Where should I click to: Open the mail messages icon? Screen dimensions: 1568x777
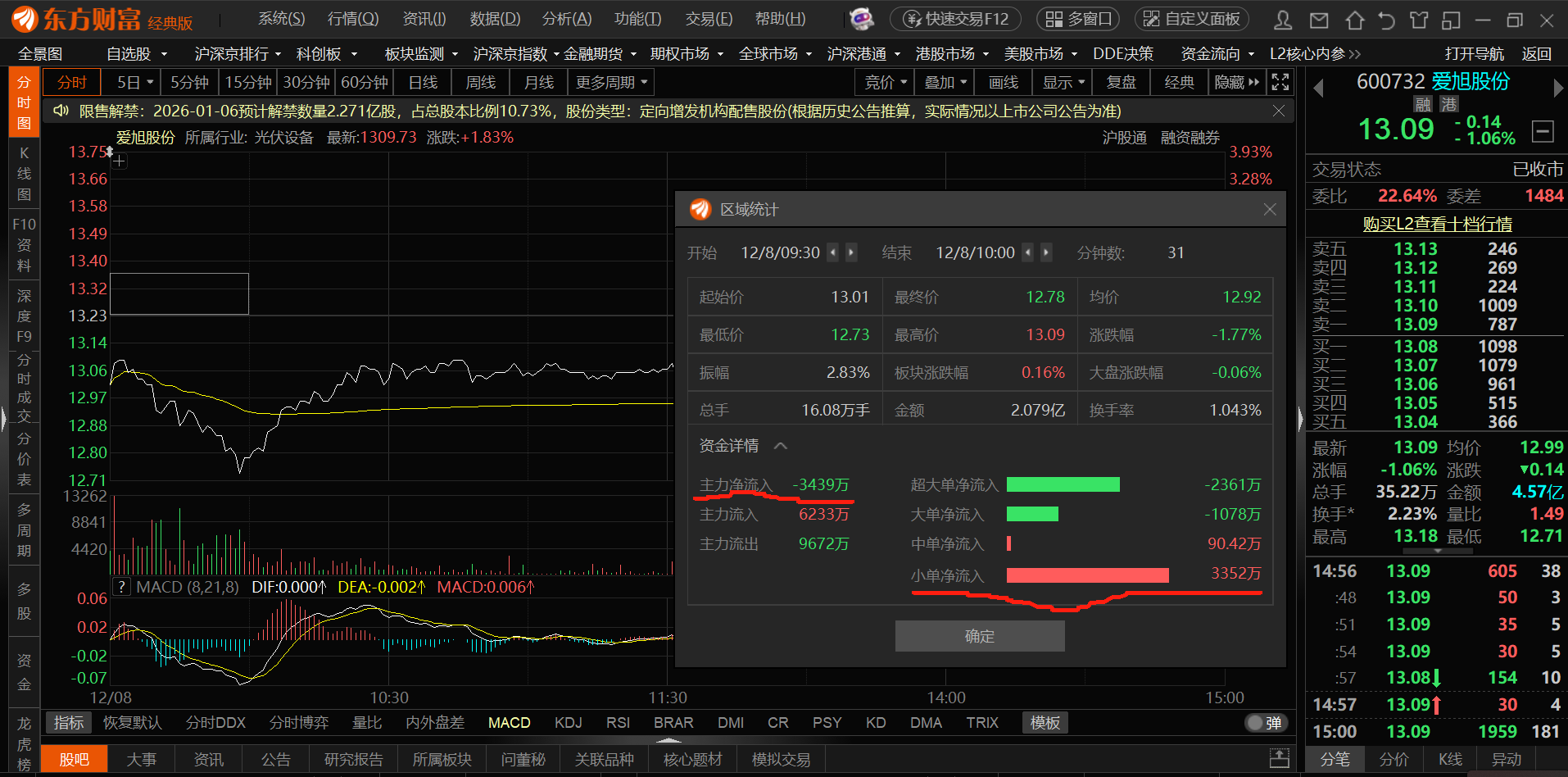coord(1319,20)
